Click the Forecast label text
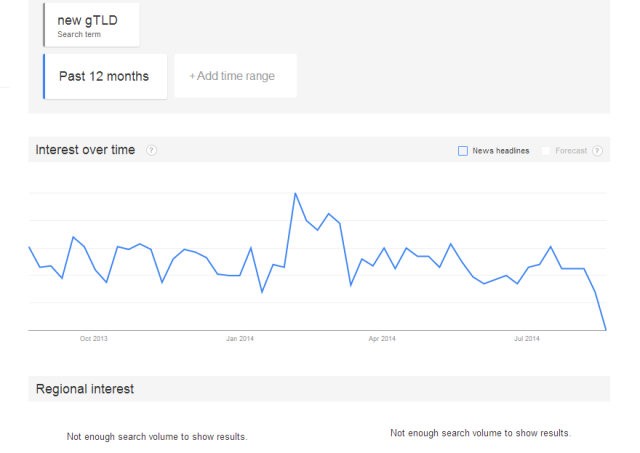 click(571, 151)
